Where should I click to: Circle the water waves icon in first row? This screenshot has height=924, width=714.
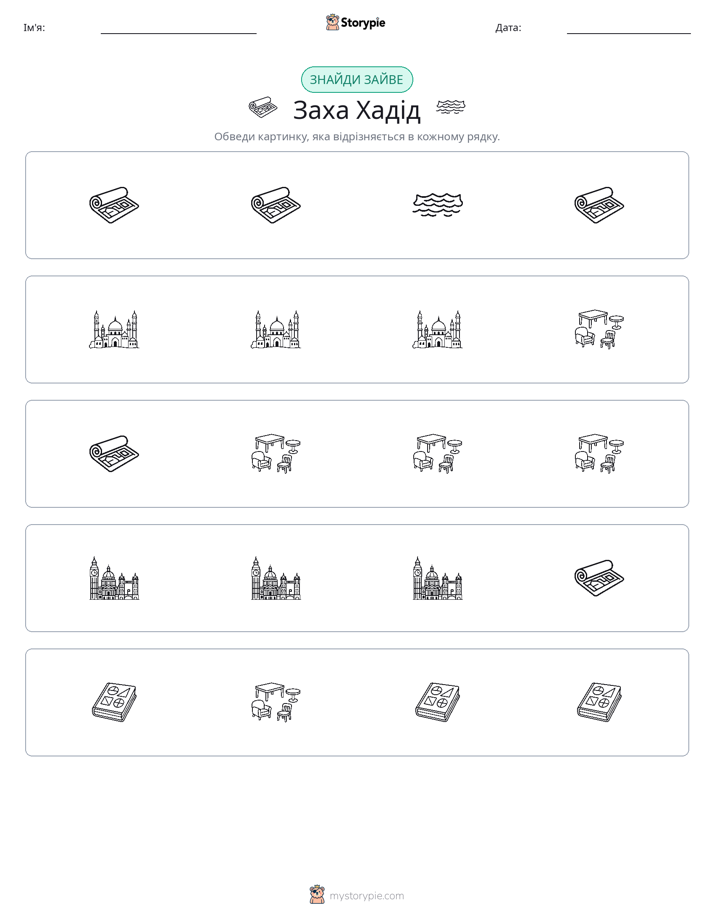point(438,205)
